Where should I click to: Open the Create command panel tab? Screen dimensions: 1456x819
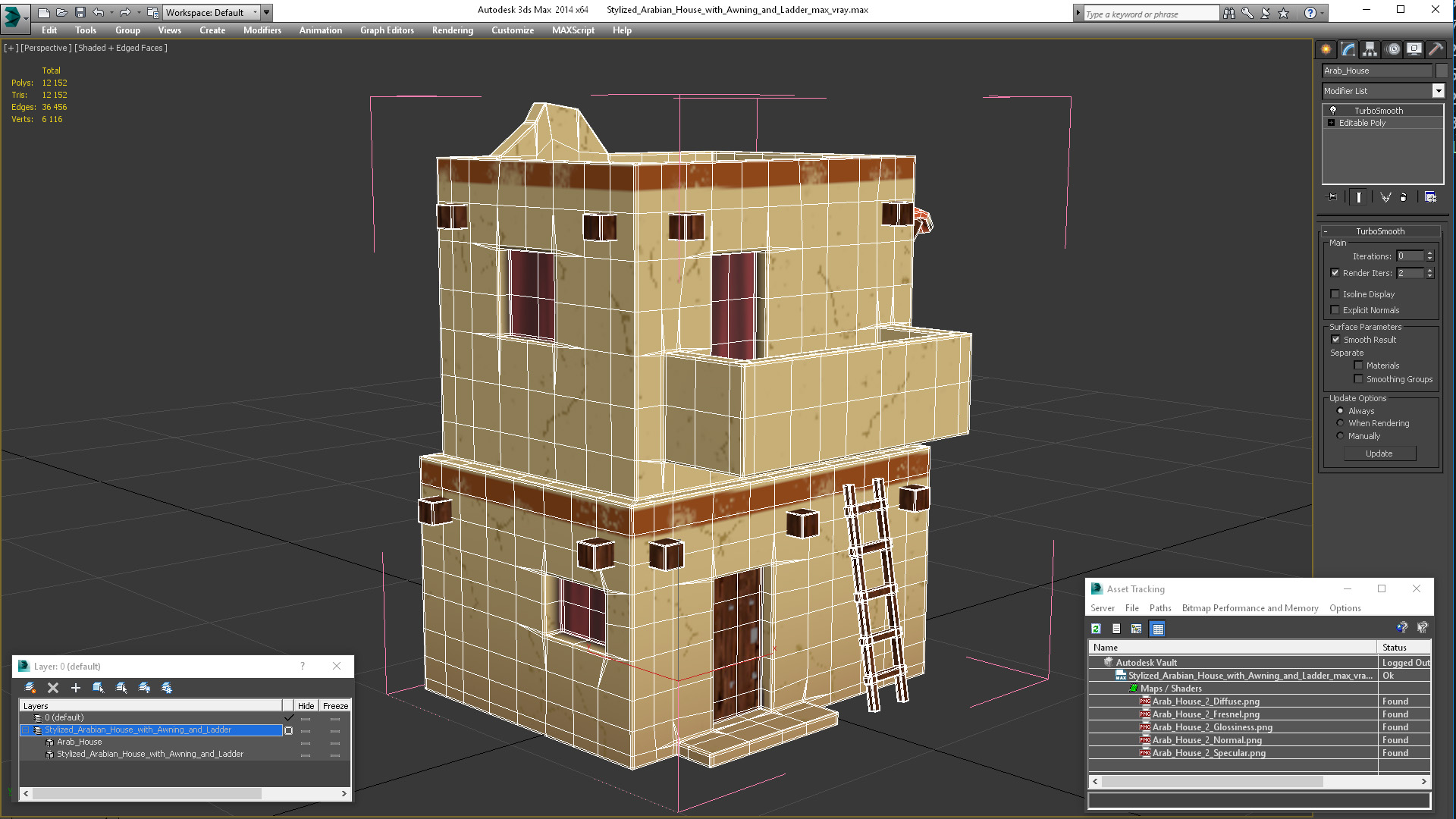pyautogui.click(x=1326, y=49)
